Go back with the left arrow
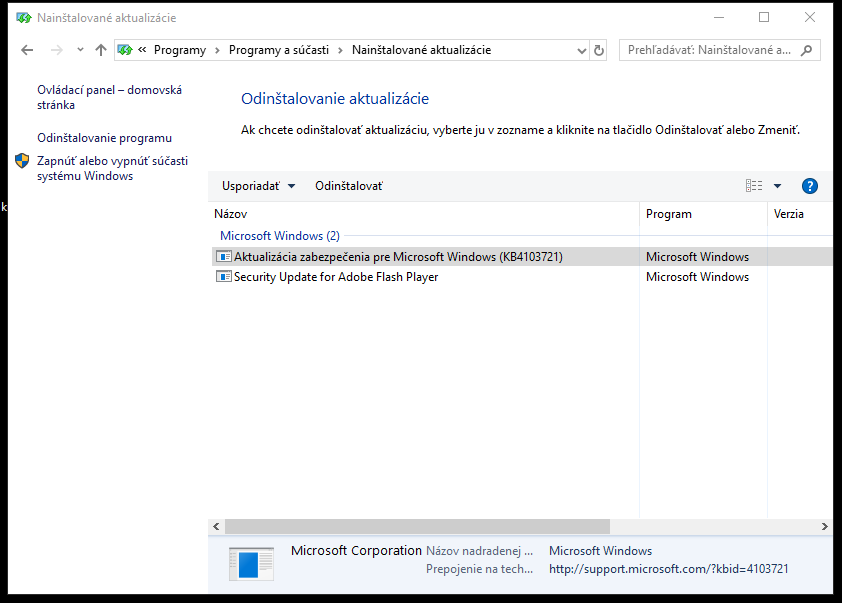The image size is (842, 603). [x=27, y=50]
